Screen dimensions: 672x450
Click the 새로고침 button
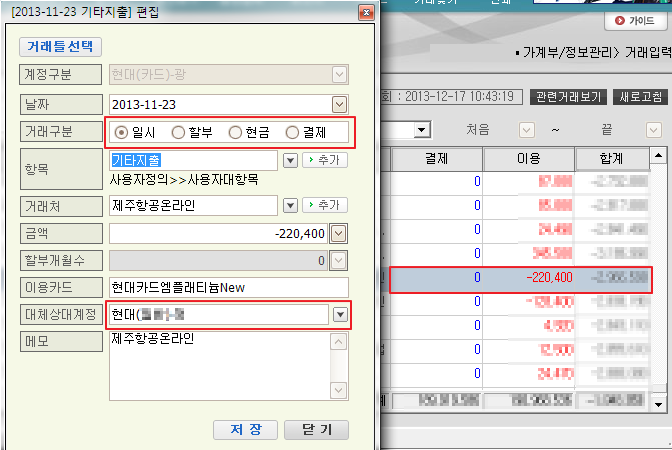click(x=641, y=97)
